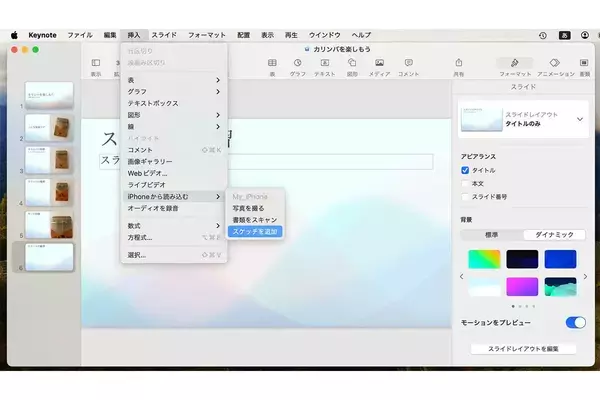Click the グラフ (Chart) toolbar icon
The width and height of the screenshot is (600, 400).
297,63
